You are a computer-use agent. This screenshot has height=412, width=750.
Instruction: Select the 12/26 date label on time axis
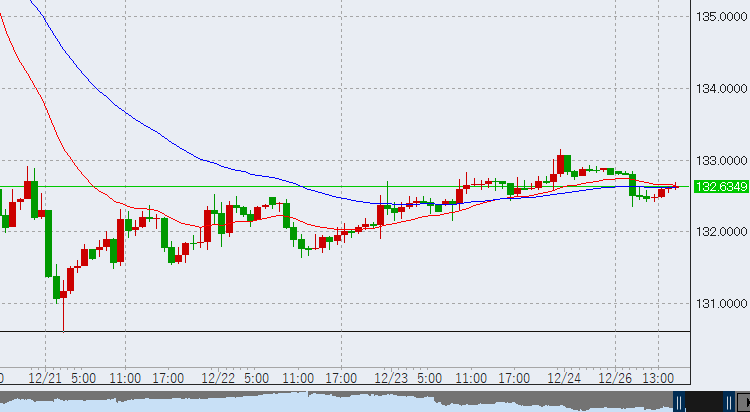[617, 378]
